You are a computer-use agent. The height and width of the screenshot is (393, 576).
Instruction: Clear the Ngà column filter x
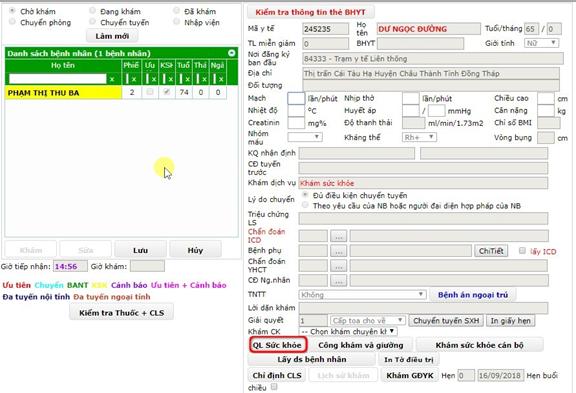click(x=221, y=79)
